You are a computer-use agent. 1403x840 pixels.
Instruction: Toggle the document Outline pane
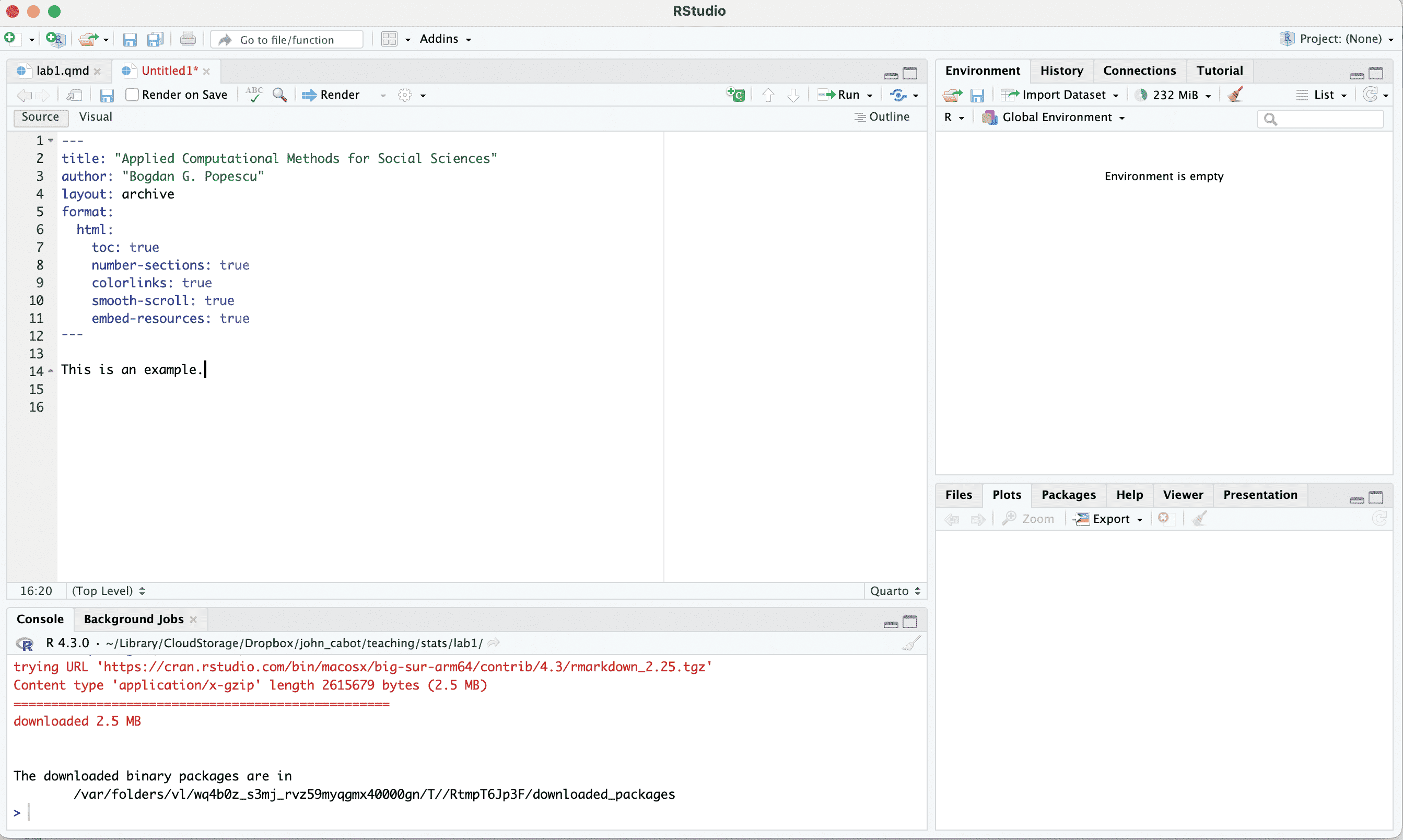click(x=882, y=117)
